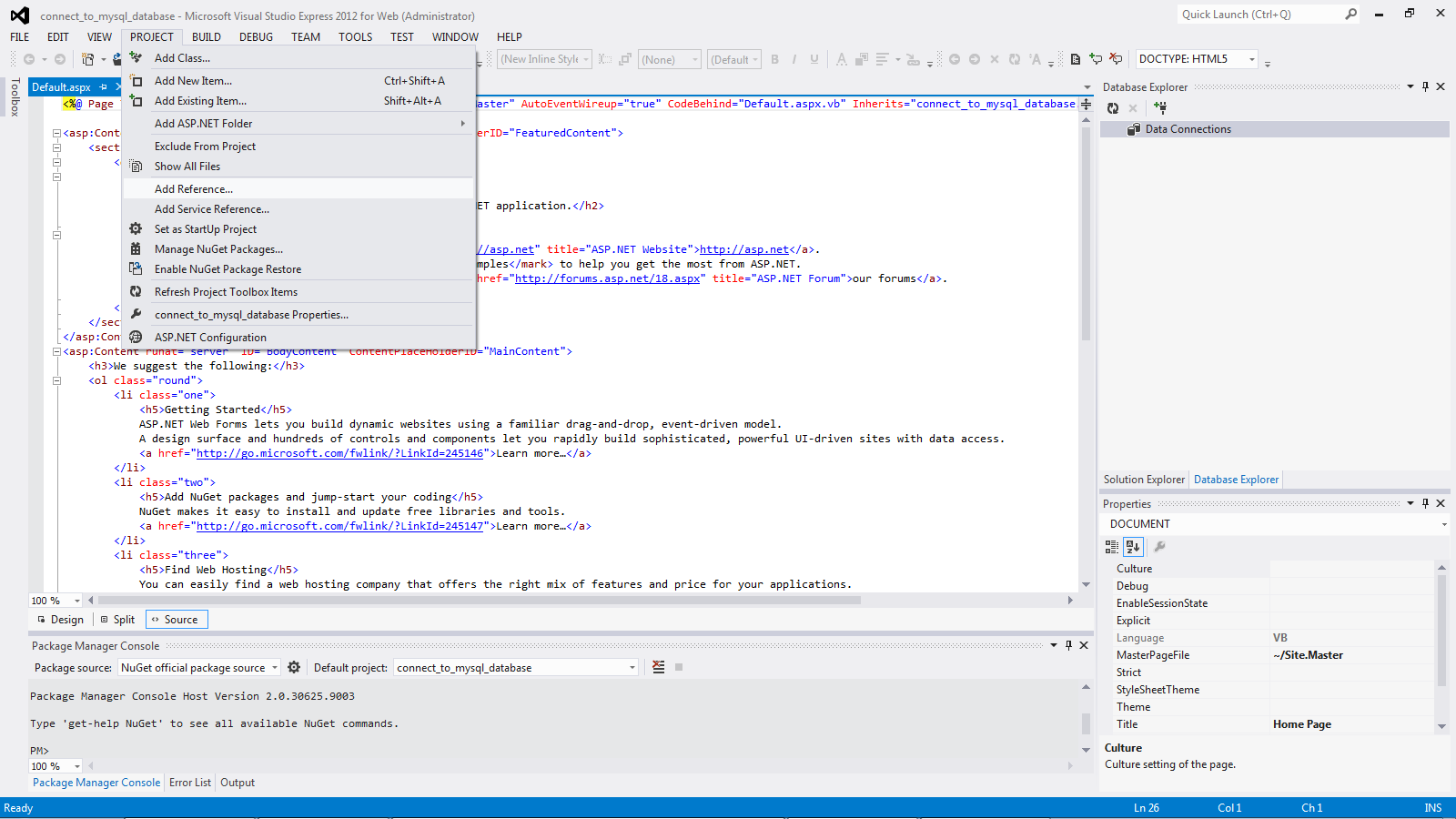Choose Add Reference... from Project menu
Image resolution: width=1456 pixels, height=819 pixels.
coord(194,189)
